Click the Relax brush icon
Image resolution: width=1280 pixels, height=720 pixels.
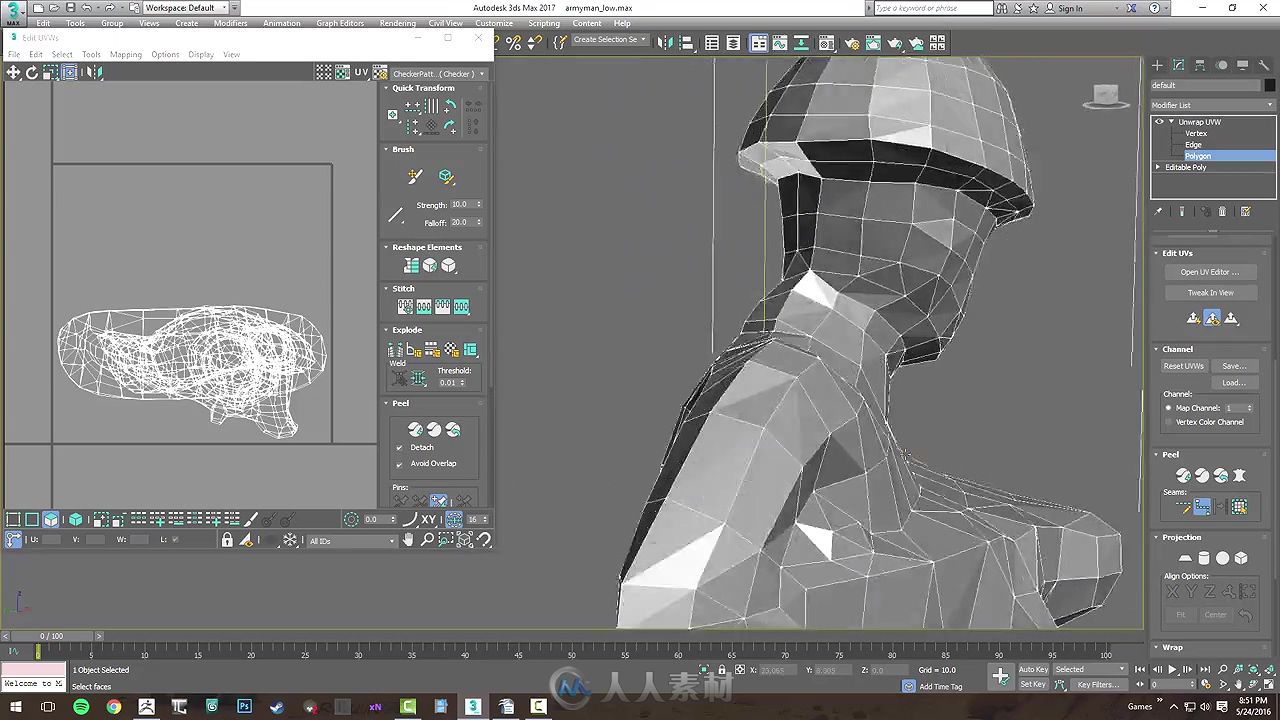(446, 176)
